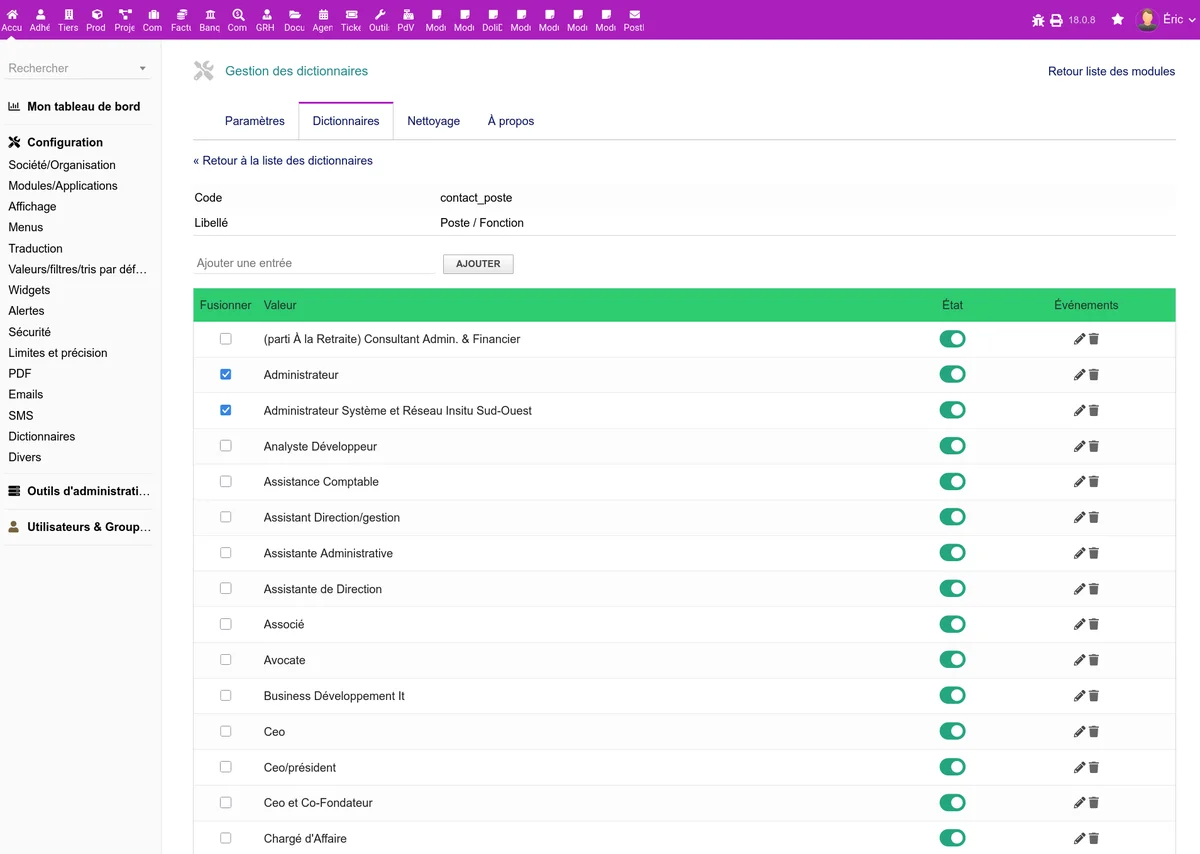This screenshot has height=854, width=1200.
Task: Click Retour à la liste des dictionnaires
Action: point(283,160)
